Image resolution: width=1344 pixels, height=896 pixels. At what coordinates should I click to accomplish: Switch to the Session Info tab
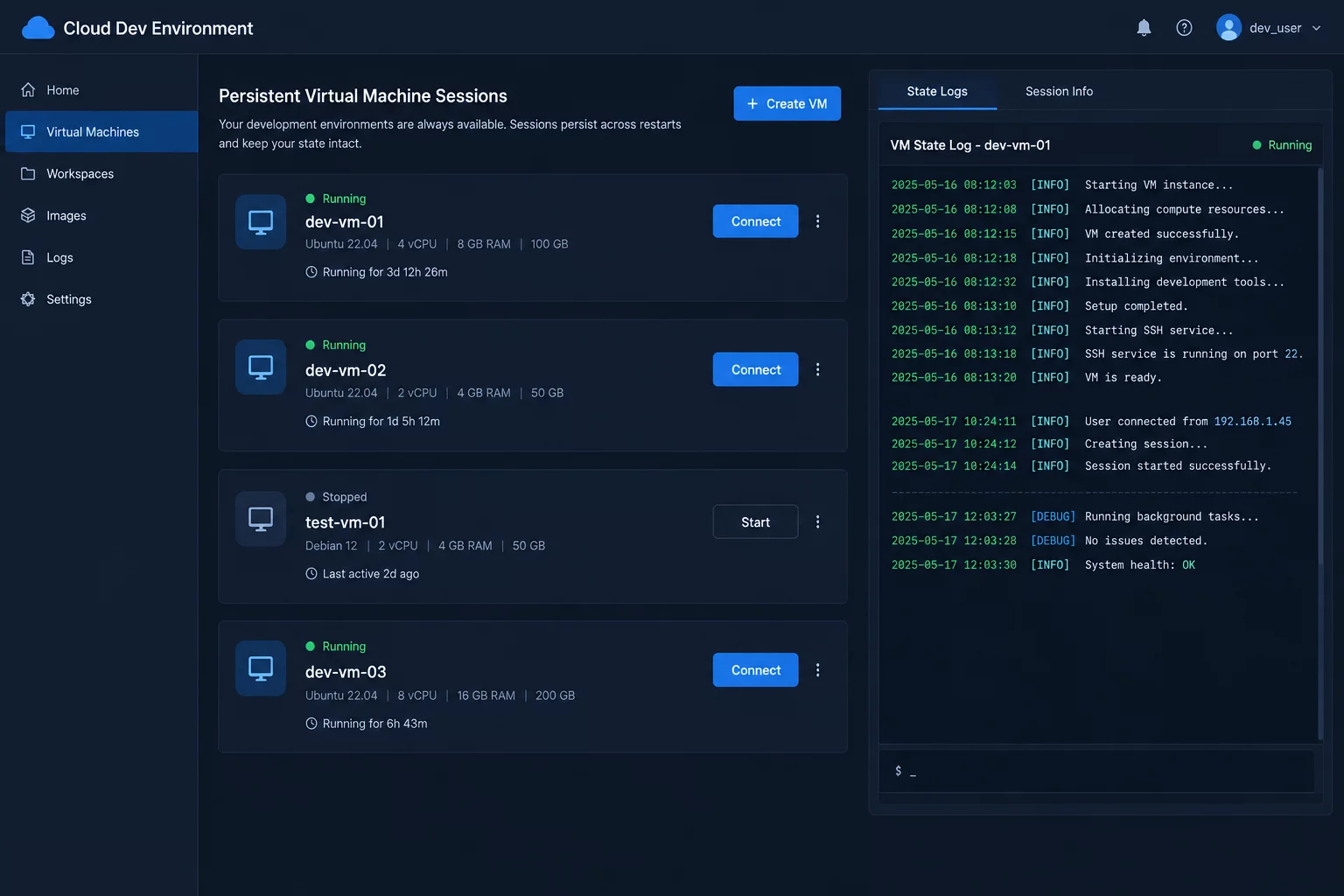pyautogui.click(x=1059, y=91)
